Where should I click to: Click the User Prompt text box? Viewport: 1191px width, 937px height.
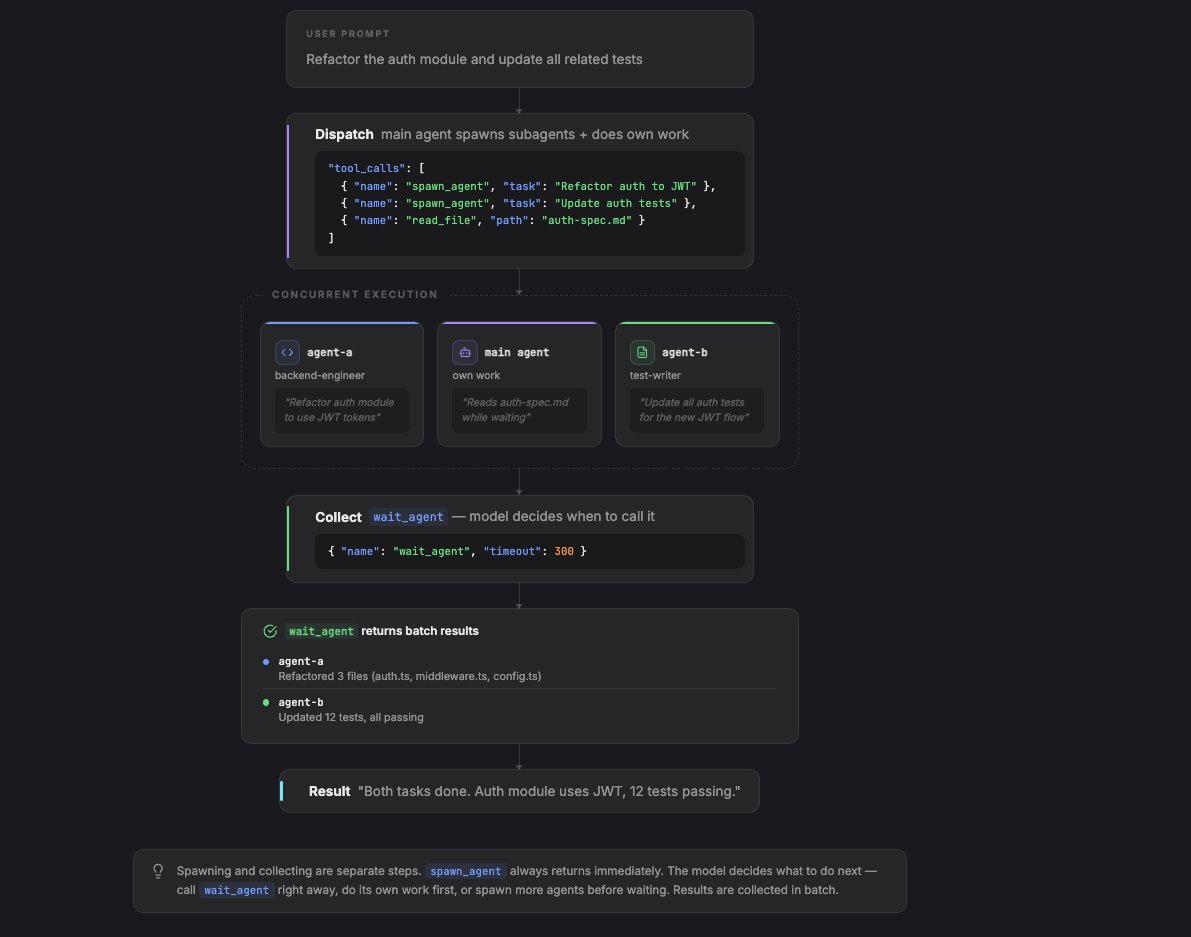tap(520, 49)
